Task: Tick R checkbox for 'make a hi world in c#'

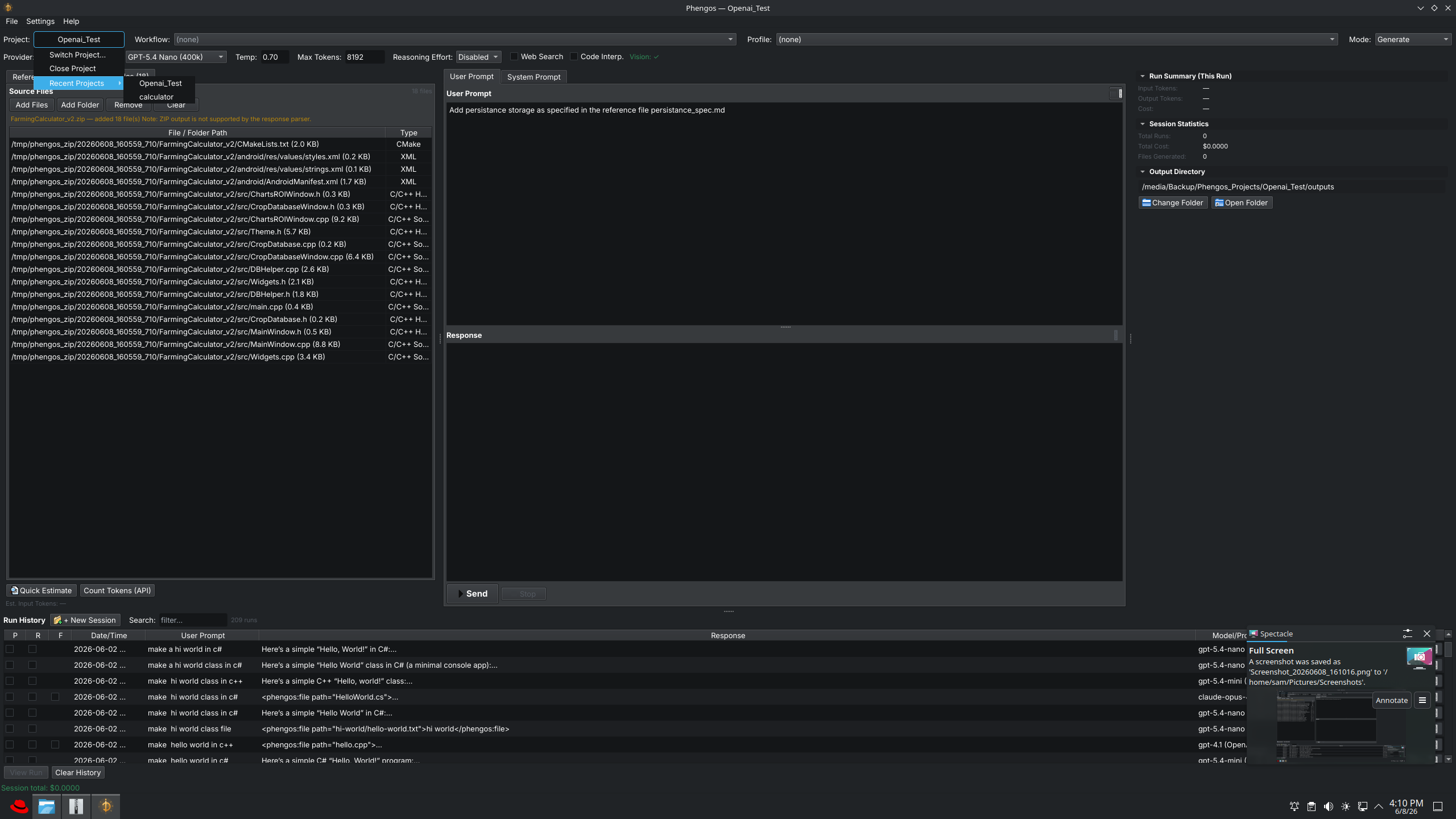Action: (32, 649)
